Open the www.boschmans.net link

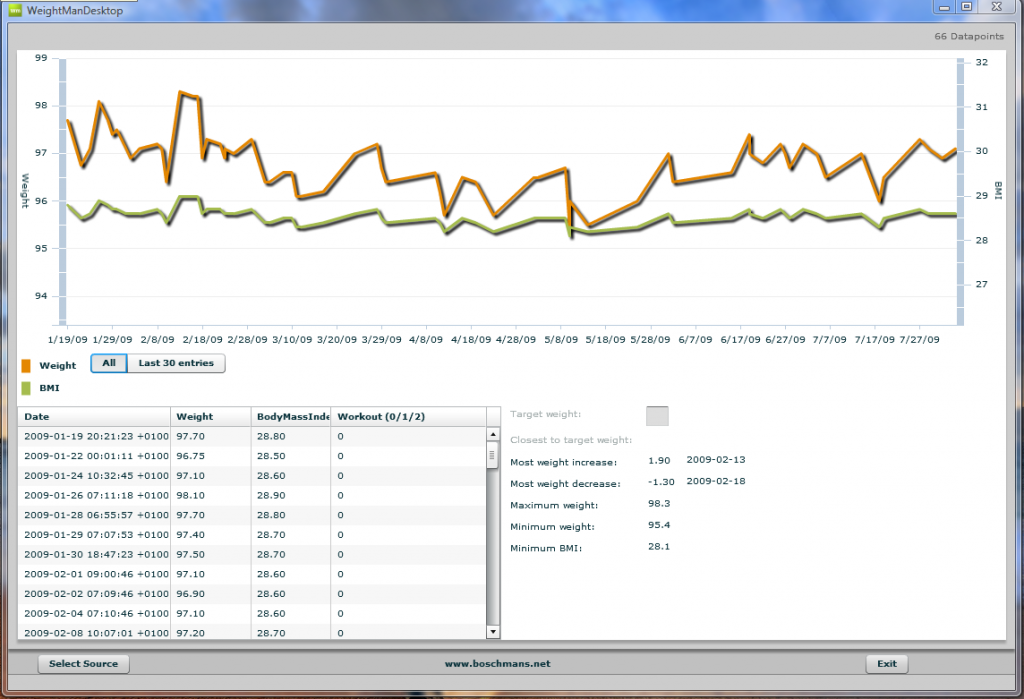(x=498, y=664)
